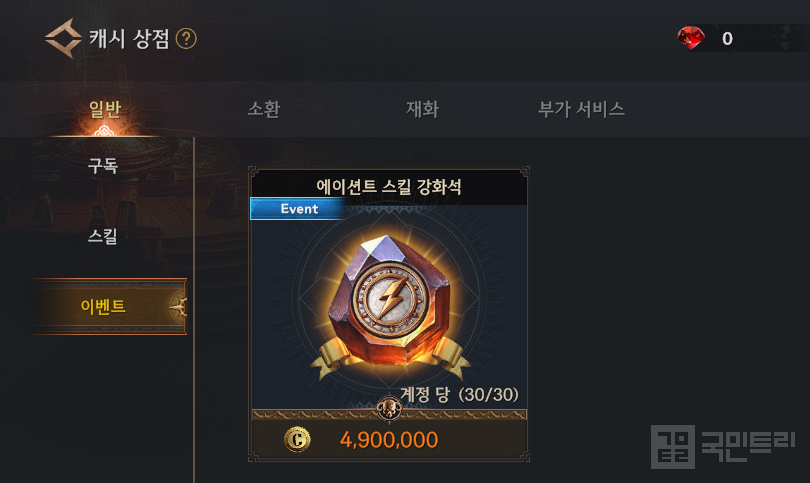Click the gem balance showing 0

(727, 39)
